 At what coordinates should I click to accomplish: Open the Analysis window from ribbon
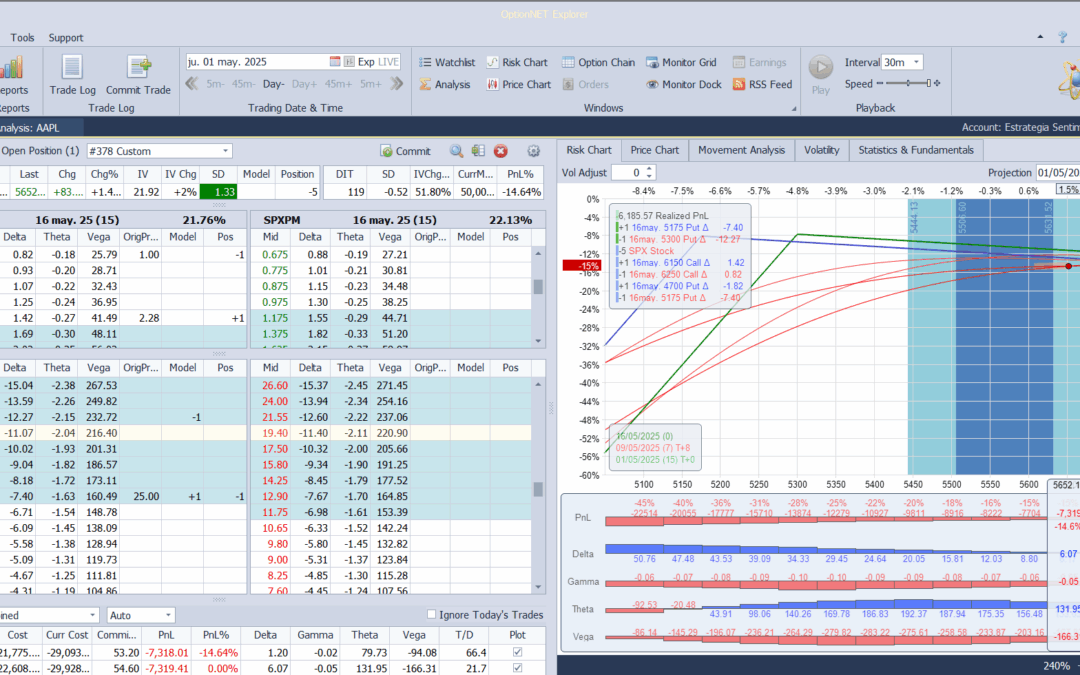point(445,84)
